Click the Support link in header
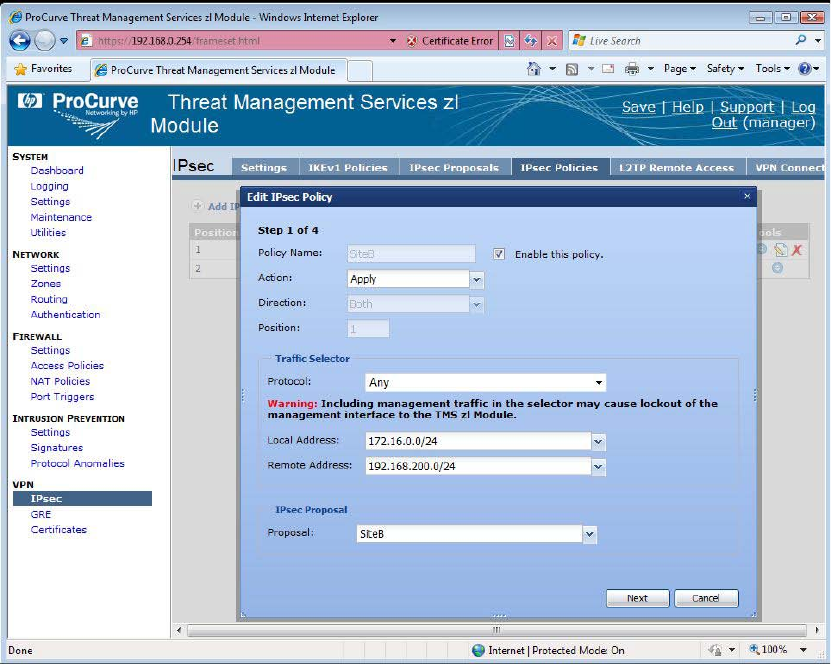 747,107
